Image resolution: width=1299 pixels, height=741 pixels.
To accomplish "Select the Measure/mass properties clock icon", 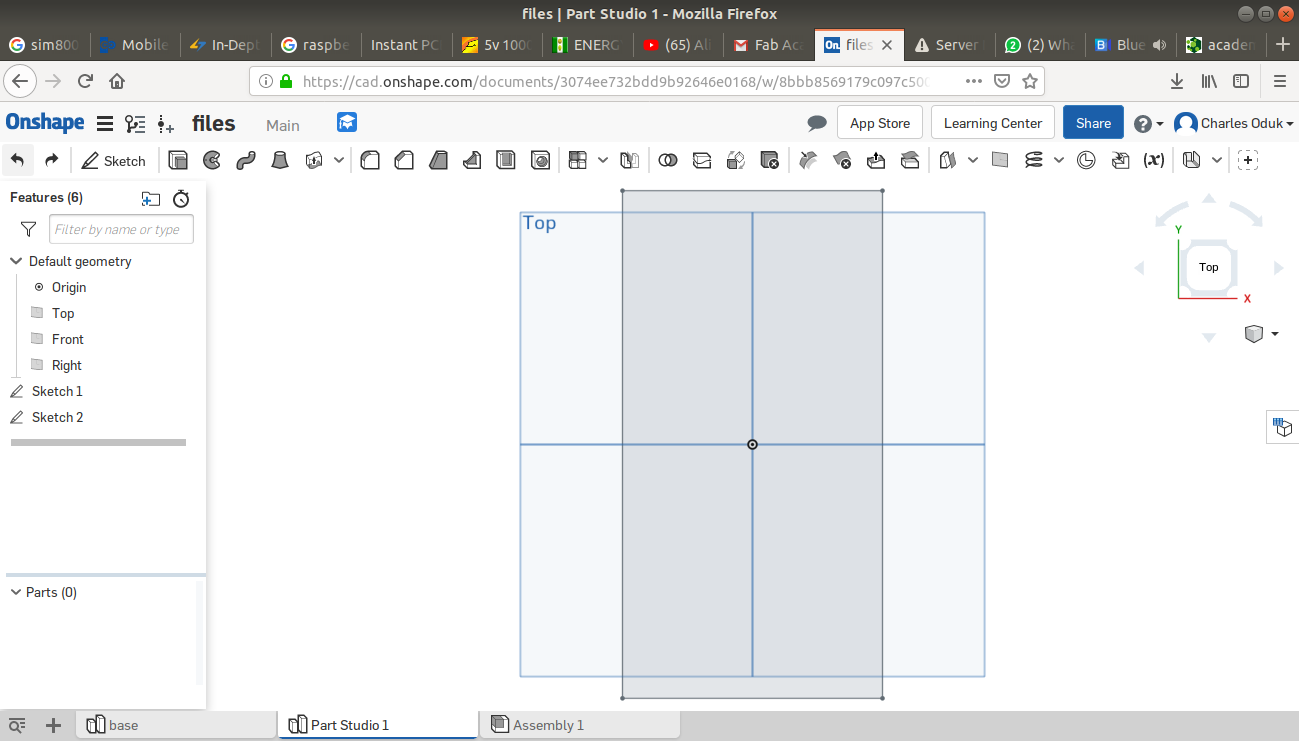I will [x=1086, y=160].
